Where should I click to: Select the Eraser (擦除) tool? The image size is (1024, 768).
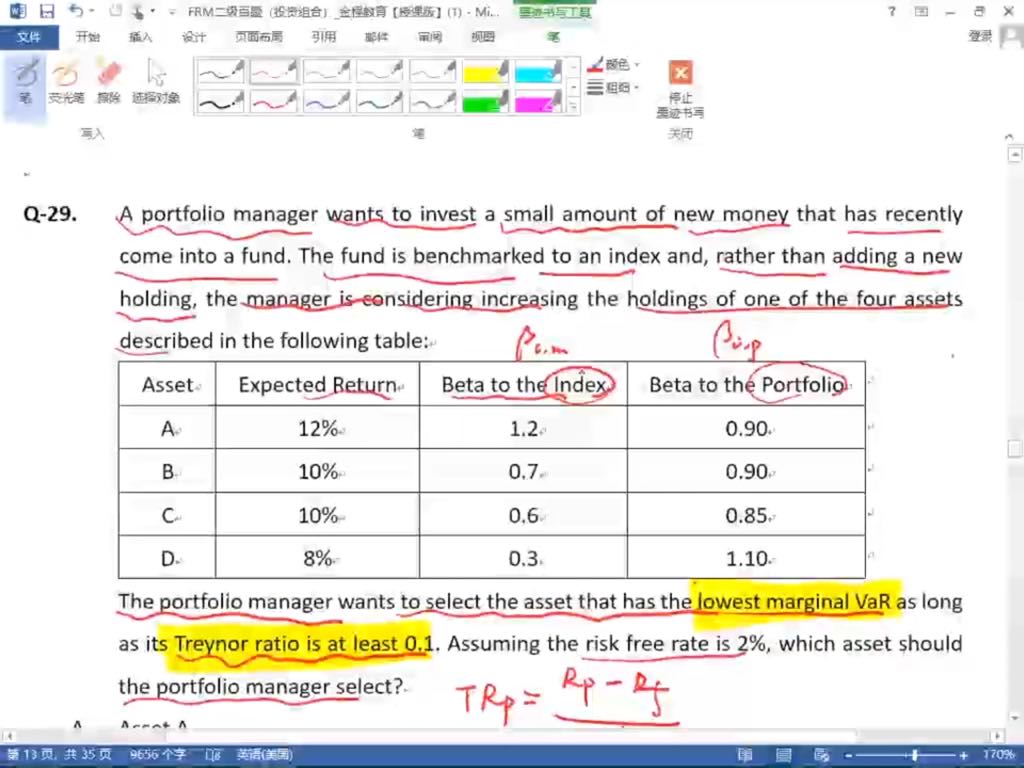pyautogui.click(x=108, y=83)
